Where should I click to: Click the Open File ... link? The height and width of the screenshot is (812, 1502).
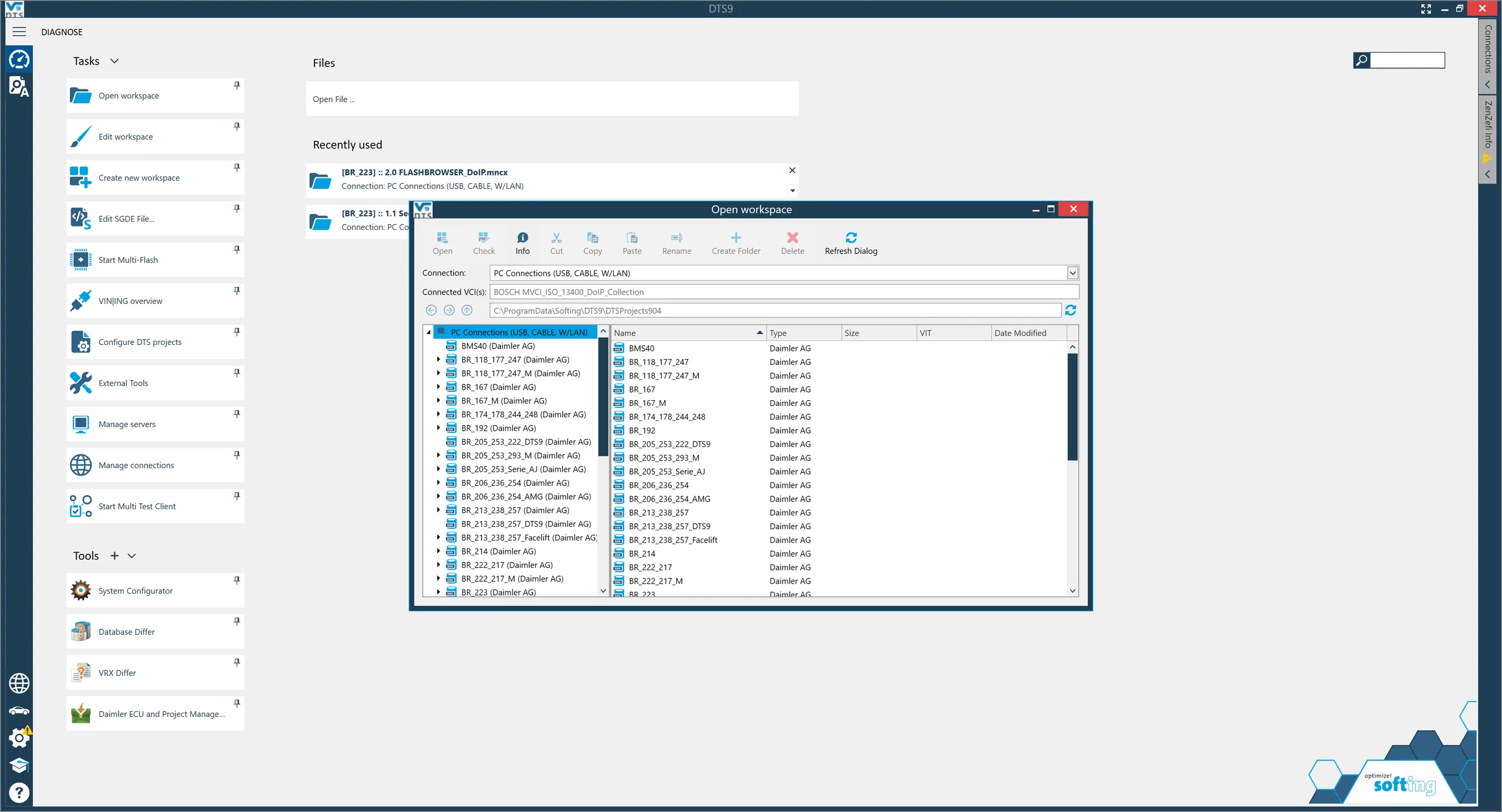click(334, 99)
